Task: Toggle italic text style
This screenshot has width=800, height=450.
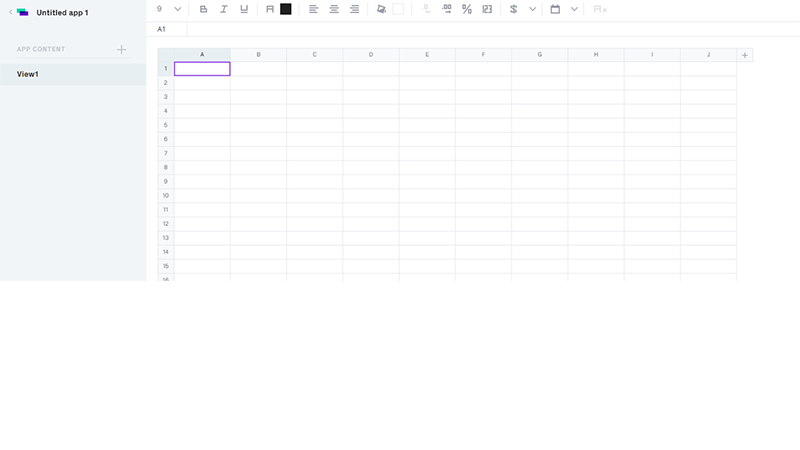Action: pos(224,9)
